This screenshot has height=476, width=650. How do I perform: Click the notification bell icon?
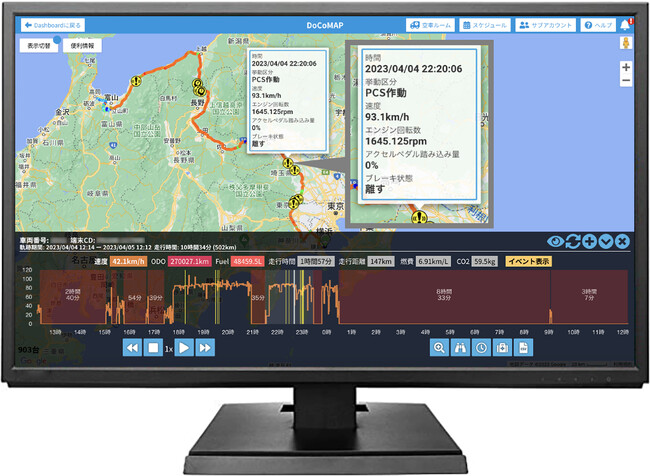pyautogui.click(x=627, y=24)
